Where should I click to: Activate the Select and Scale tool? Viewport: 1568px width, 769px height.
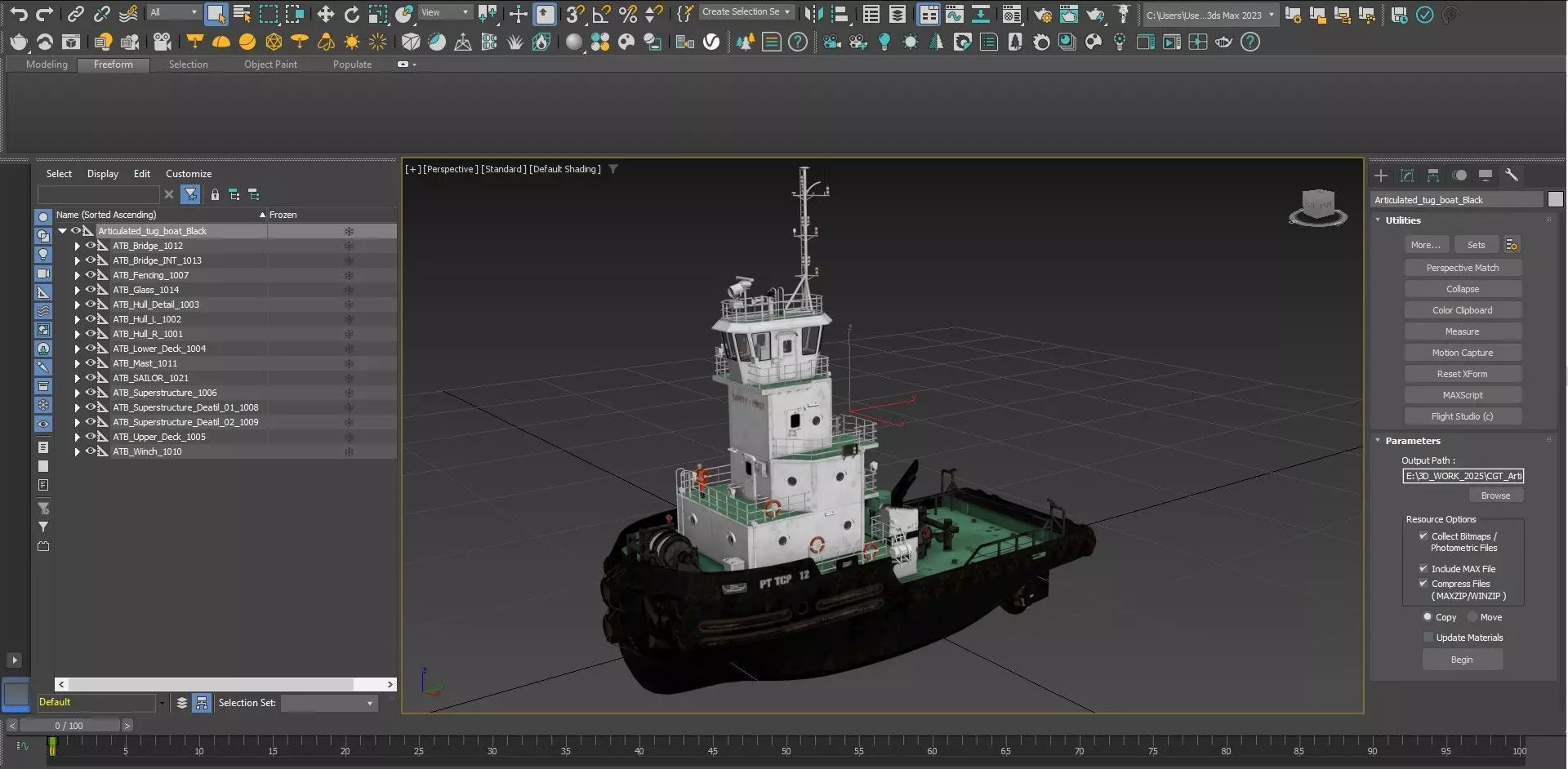tap(377, 14)
